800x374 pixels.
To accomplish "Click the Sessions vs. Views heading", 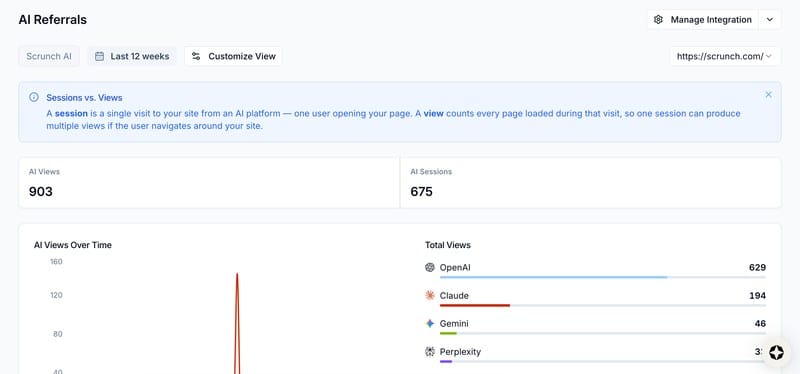I will point(84,97).
